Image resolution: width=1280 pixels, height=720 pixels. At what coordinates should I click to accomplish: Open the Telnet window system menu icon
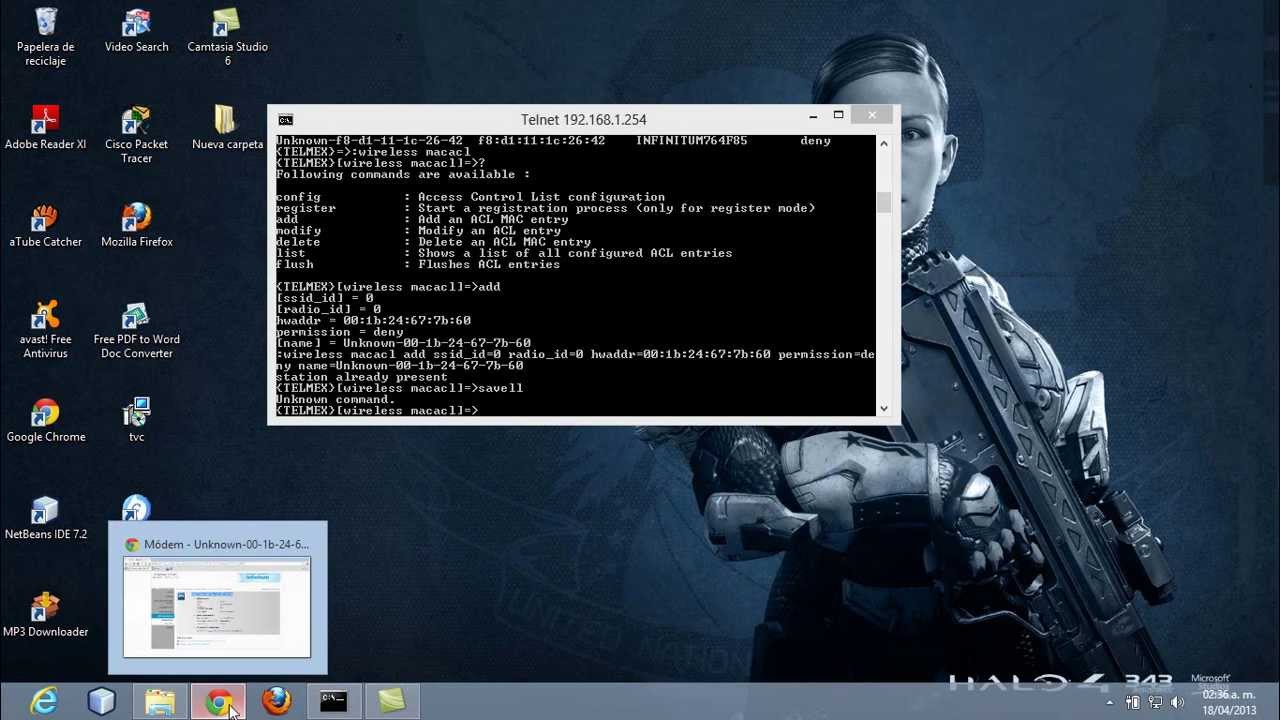pos(286,120)
